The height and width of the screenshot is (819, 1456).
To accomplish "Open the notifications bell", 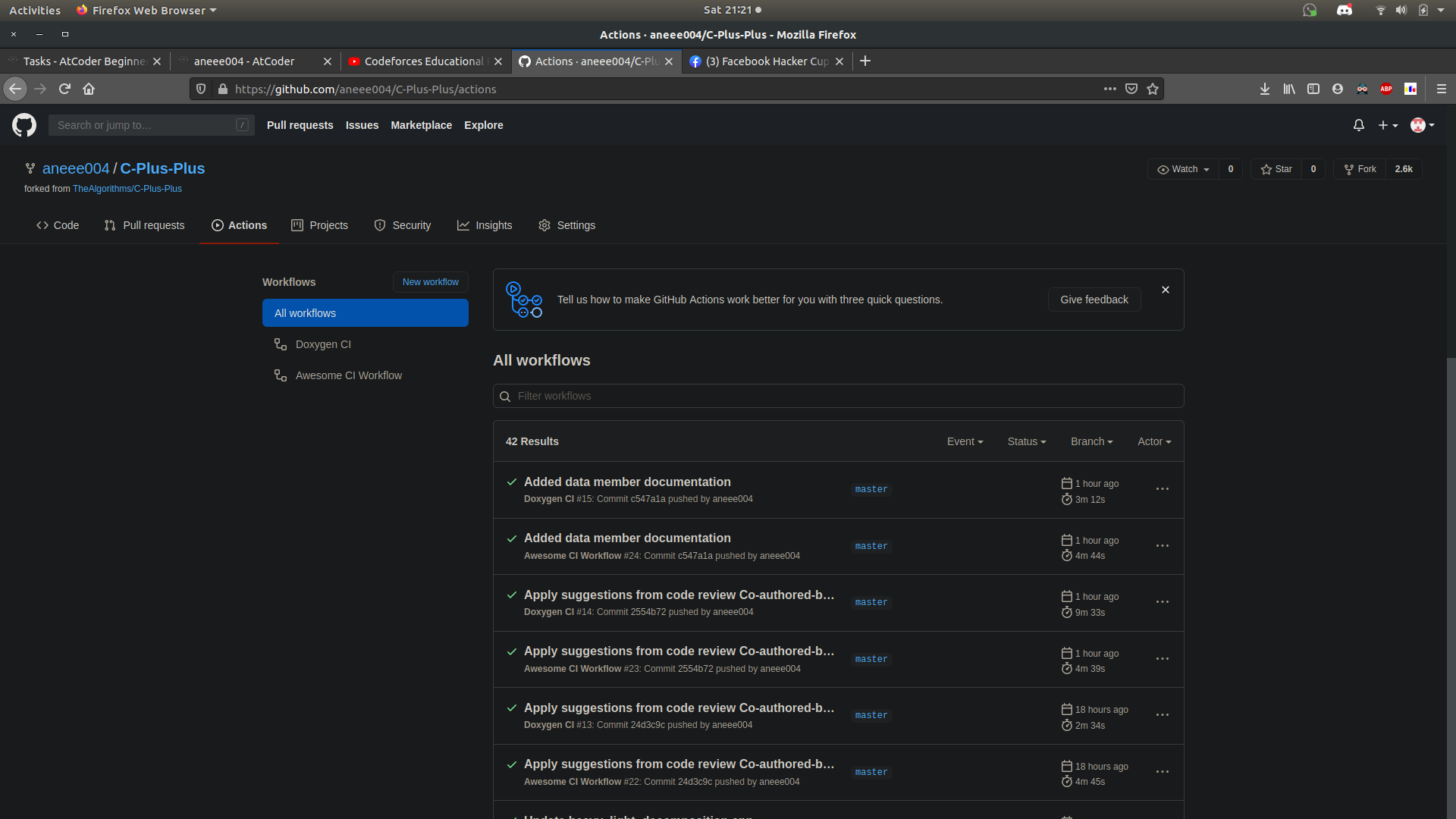I will [x=1358, y=125].
